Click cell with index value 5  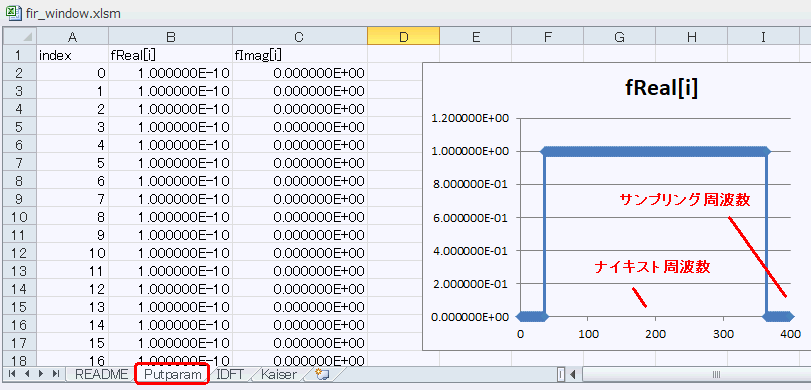pyautogui.click(x=72, y=162)
